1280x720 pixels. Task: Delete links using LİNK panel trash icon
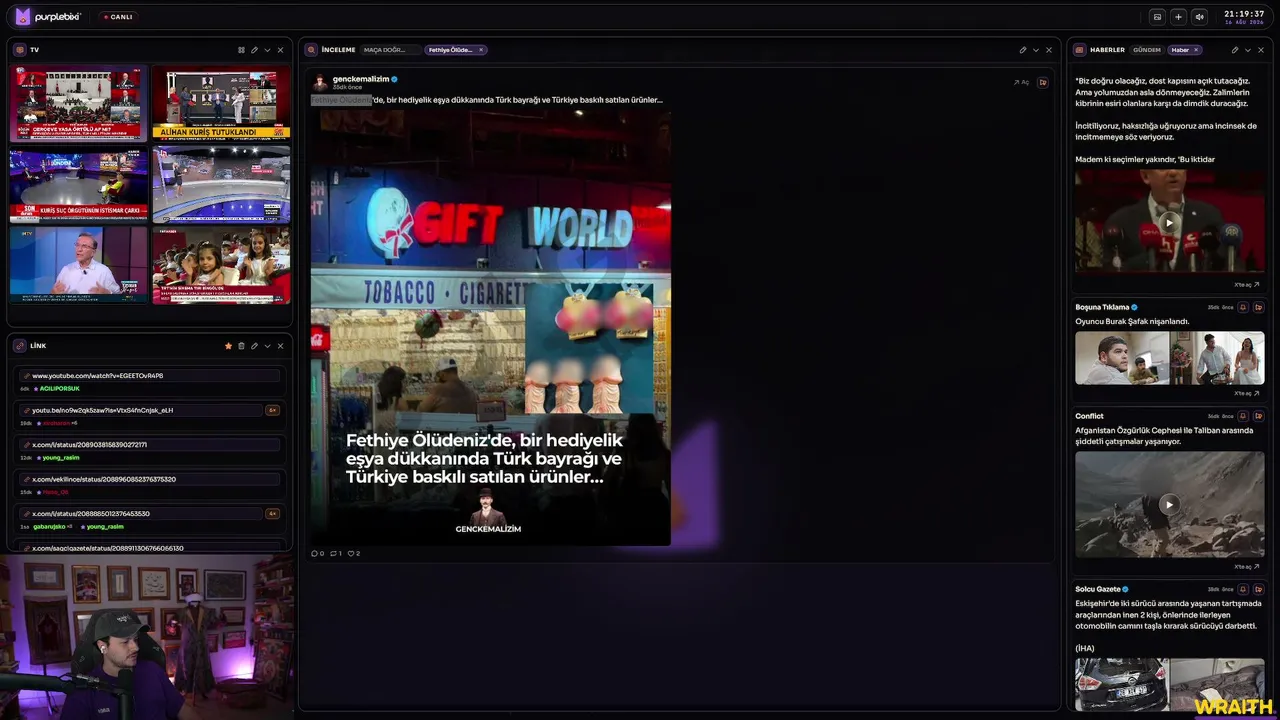point(241,346)
